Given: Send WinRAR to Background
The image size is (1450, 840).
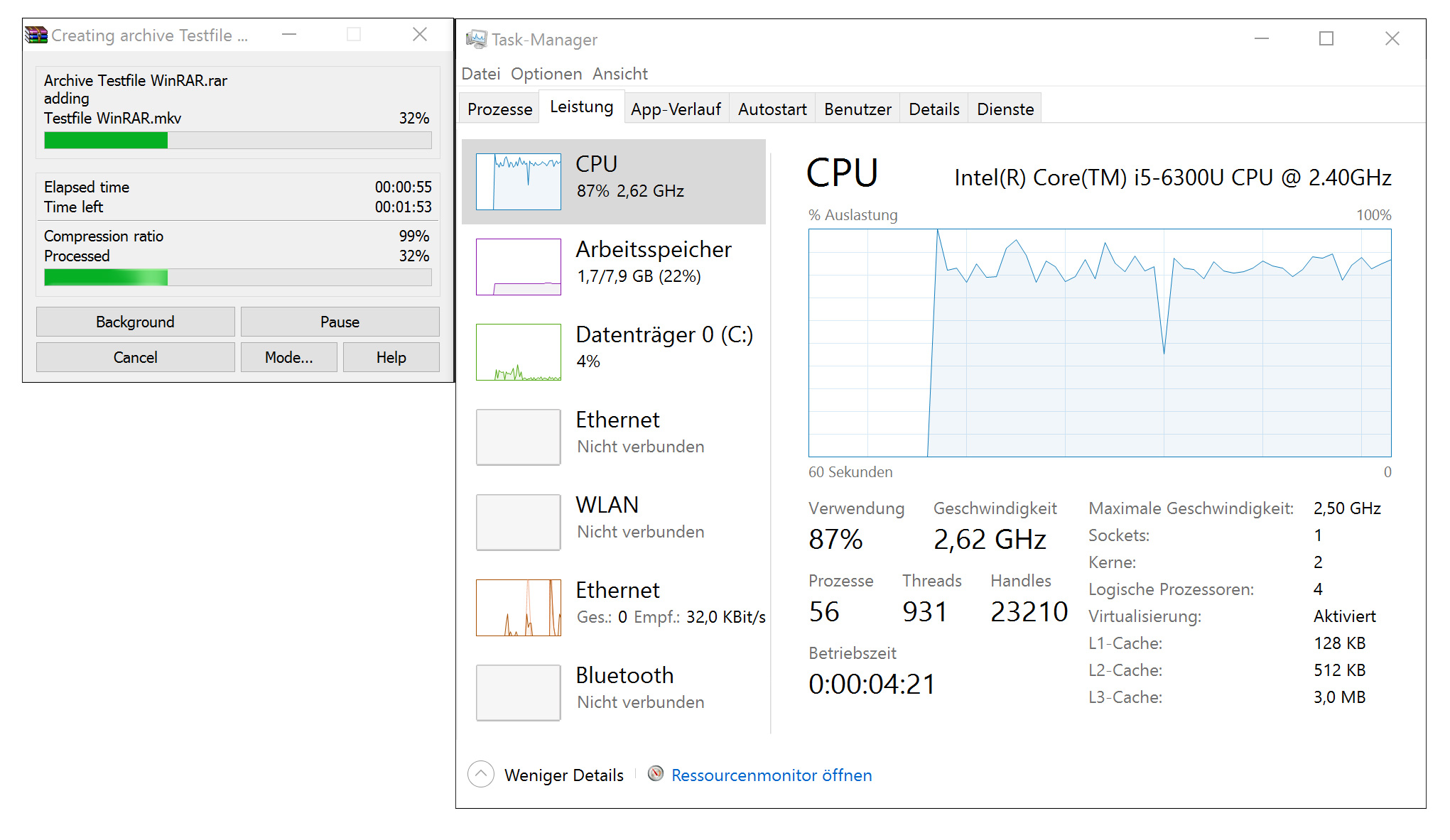Looking at the screenshot, I should coord(135,322).
